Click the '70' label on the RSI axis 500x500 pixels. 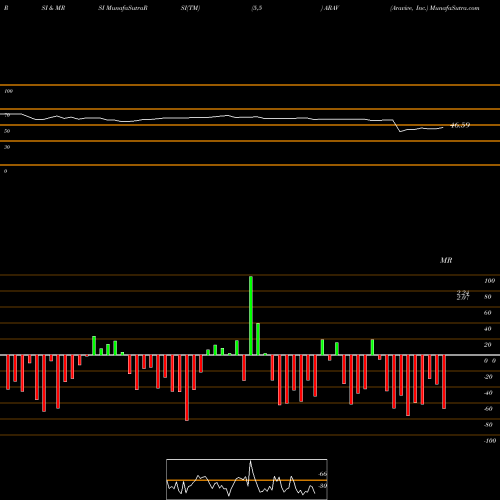[7, 115]
